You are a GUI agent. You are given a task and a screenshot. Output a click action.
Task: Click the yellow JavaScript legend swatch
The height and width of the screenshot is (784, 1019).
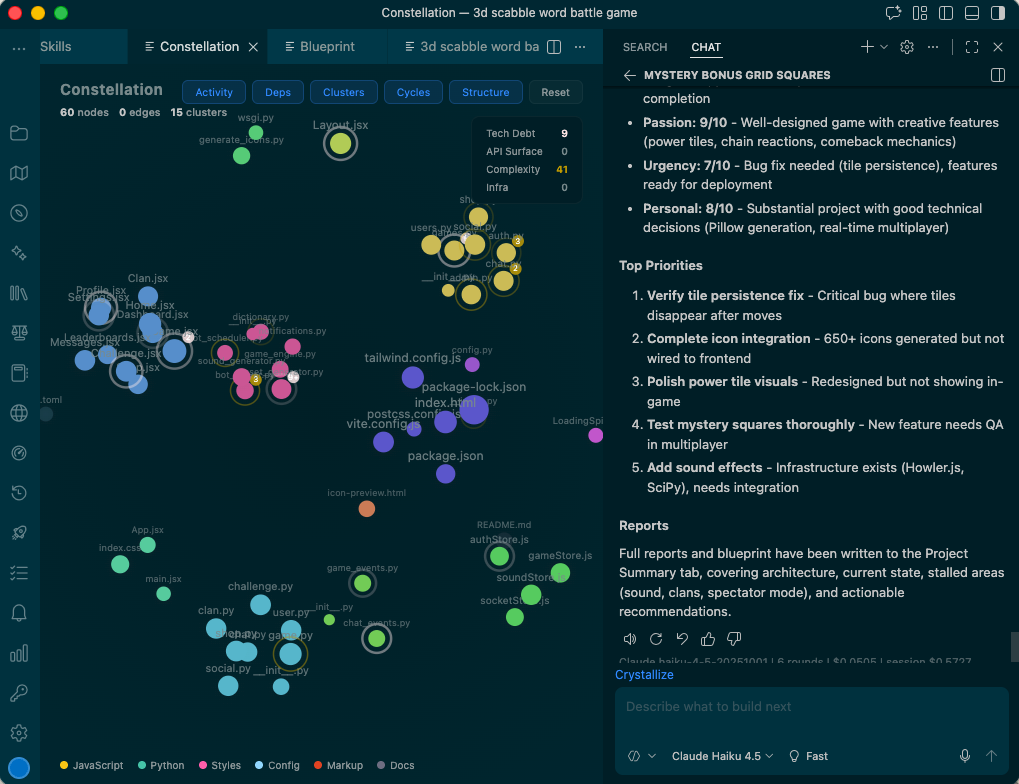(62, 765)
